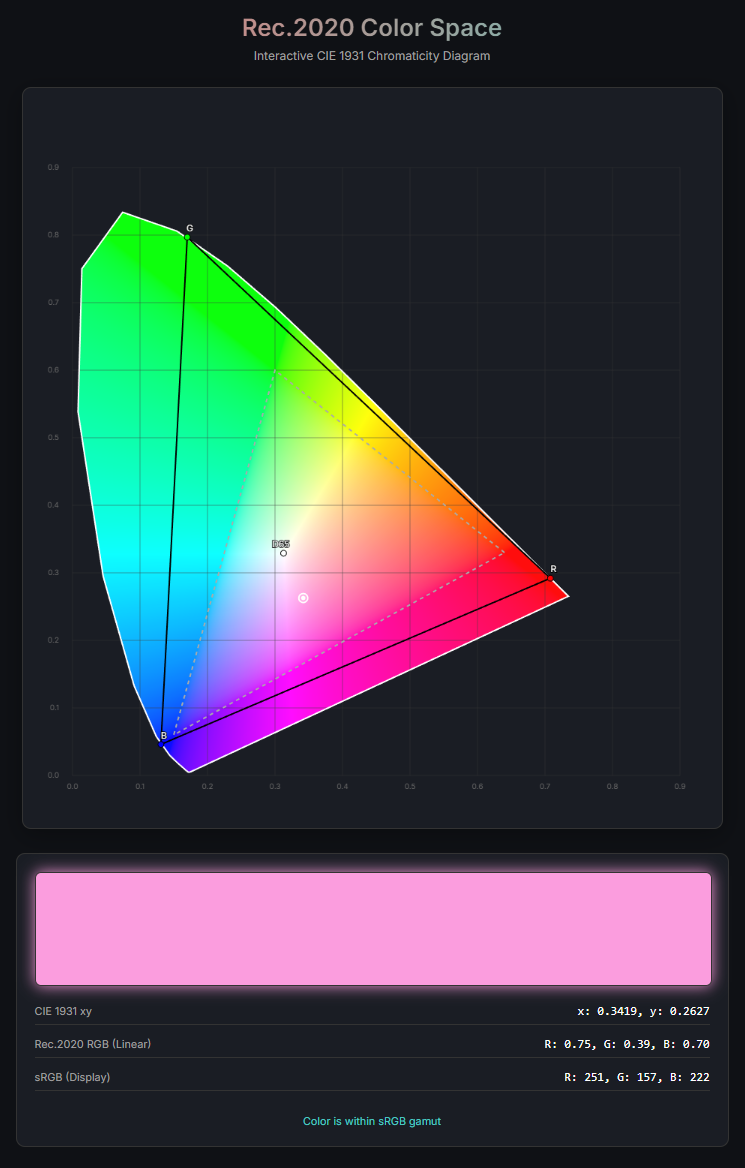Screen dimensions: 745x1168
Task: Click the pink color preview swatch
Action: click(373, 929)
